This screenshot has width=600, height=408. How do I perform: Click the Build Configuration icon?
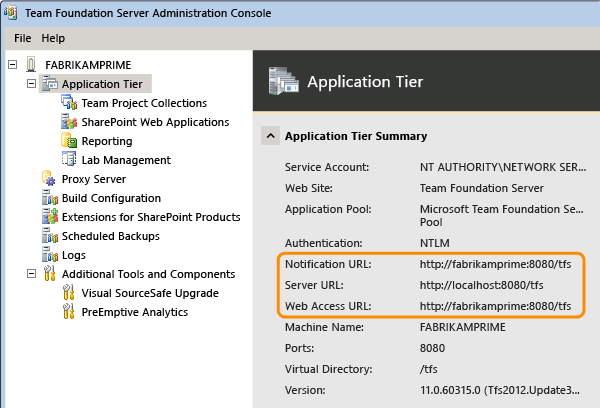point(50,198)
